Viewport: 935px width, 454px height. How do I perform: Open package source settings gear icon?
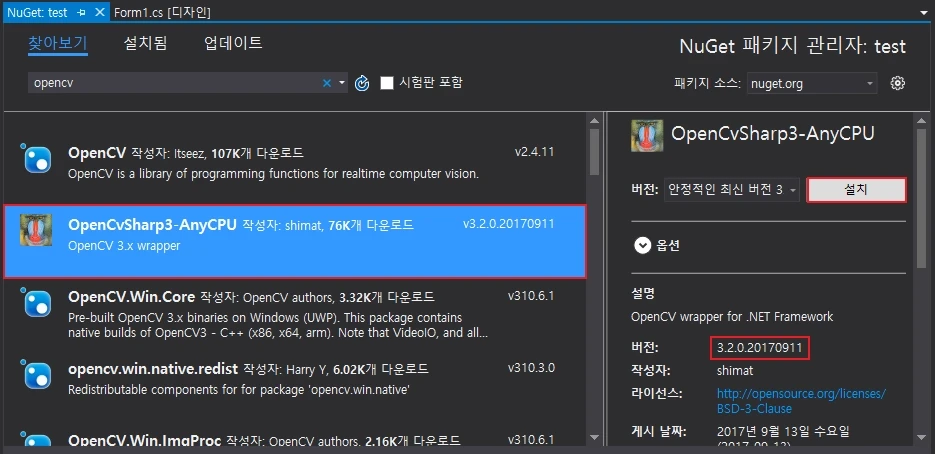coord(897,83)
